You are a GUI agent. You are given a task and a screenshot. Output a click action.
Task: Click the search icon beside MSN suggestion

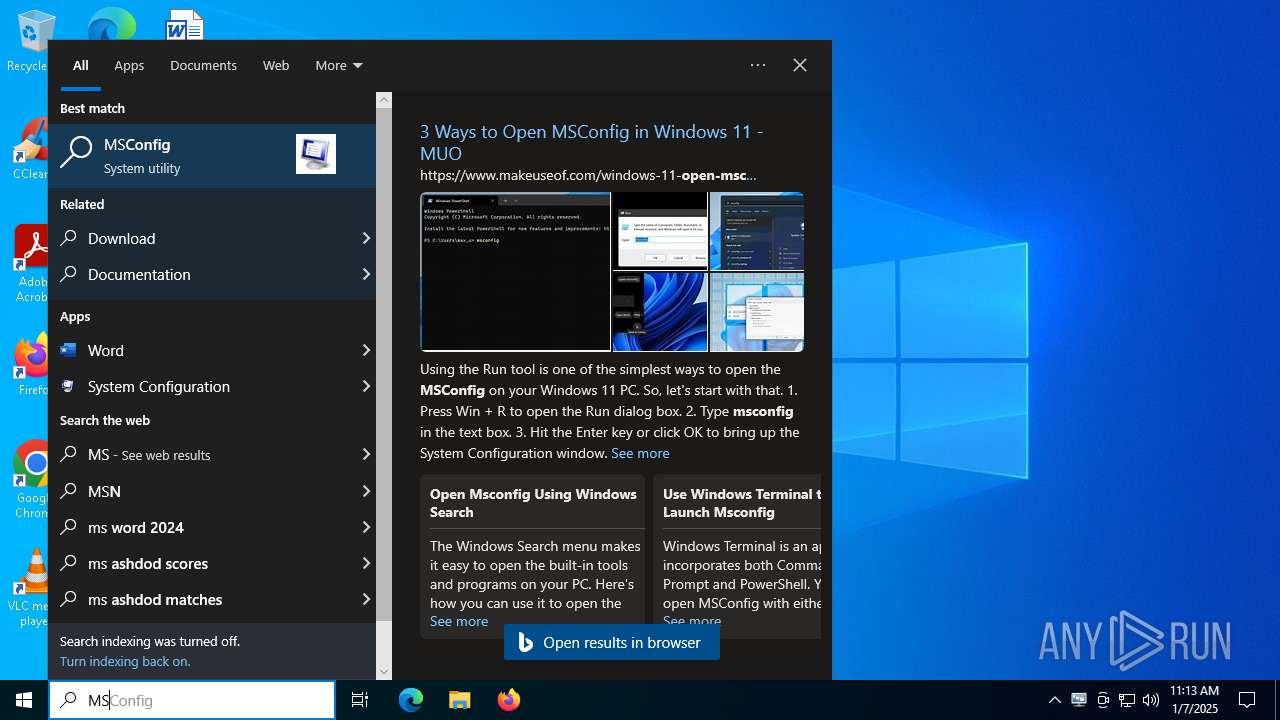coord(69,491)
